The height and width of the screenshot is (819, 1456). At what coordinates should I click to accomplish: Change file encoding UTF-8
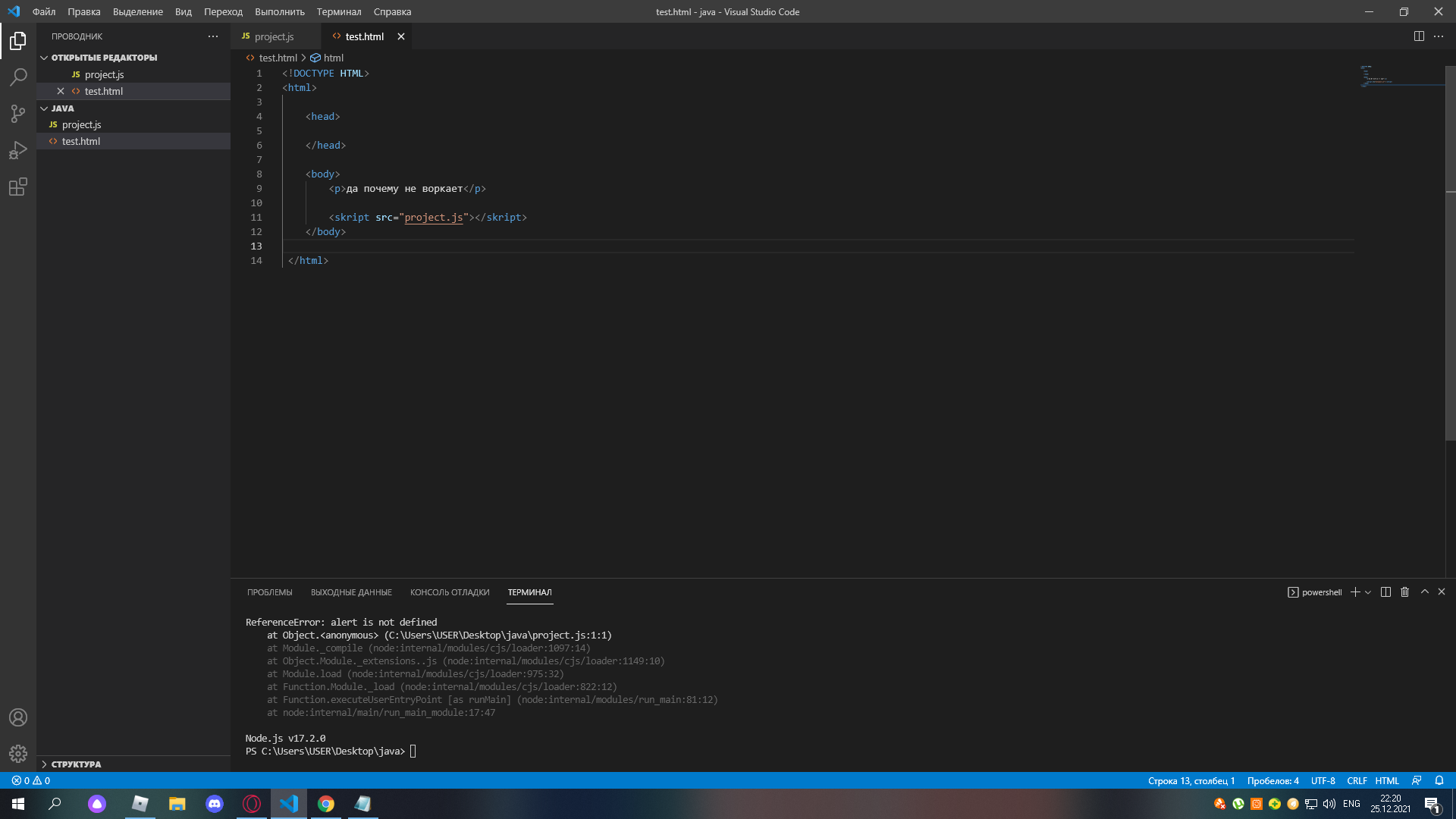[1323, 780]
